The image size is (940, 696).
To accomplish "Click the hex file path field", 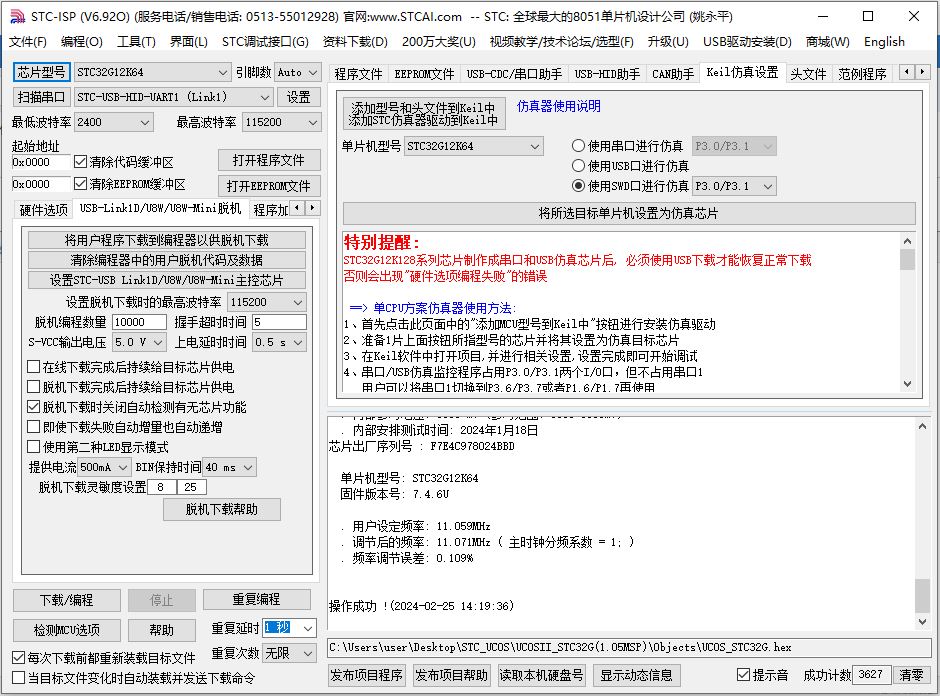I will click(x=629, y=647).
